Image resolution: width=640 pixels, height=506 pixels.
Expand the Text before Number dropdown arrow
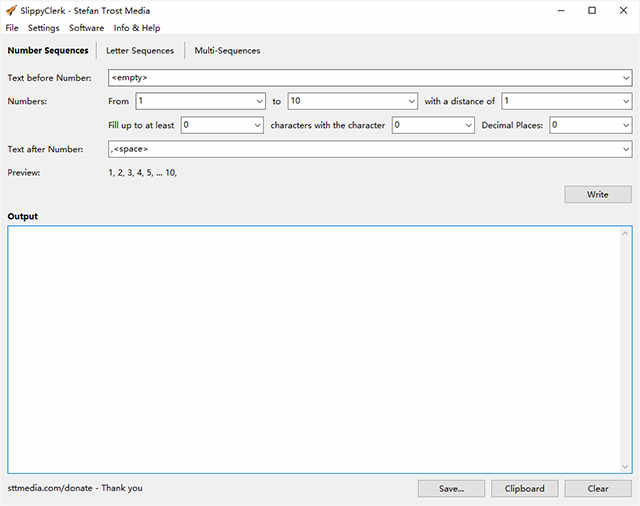point(626,78)
